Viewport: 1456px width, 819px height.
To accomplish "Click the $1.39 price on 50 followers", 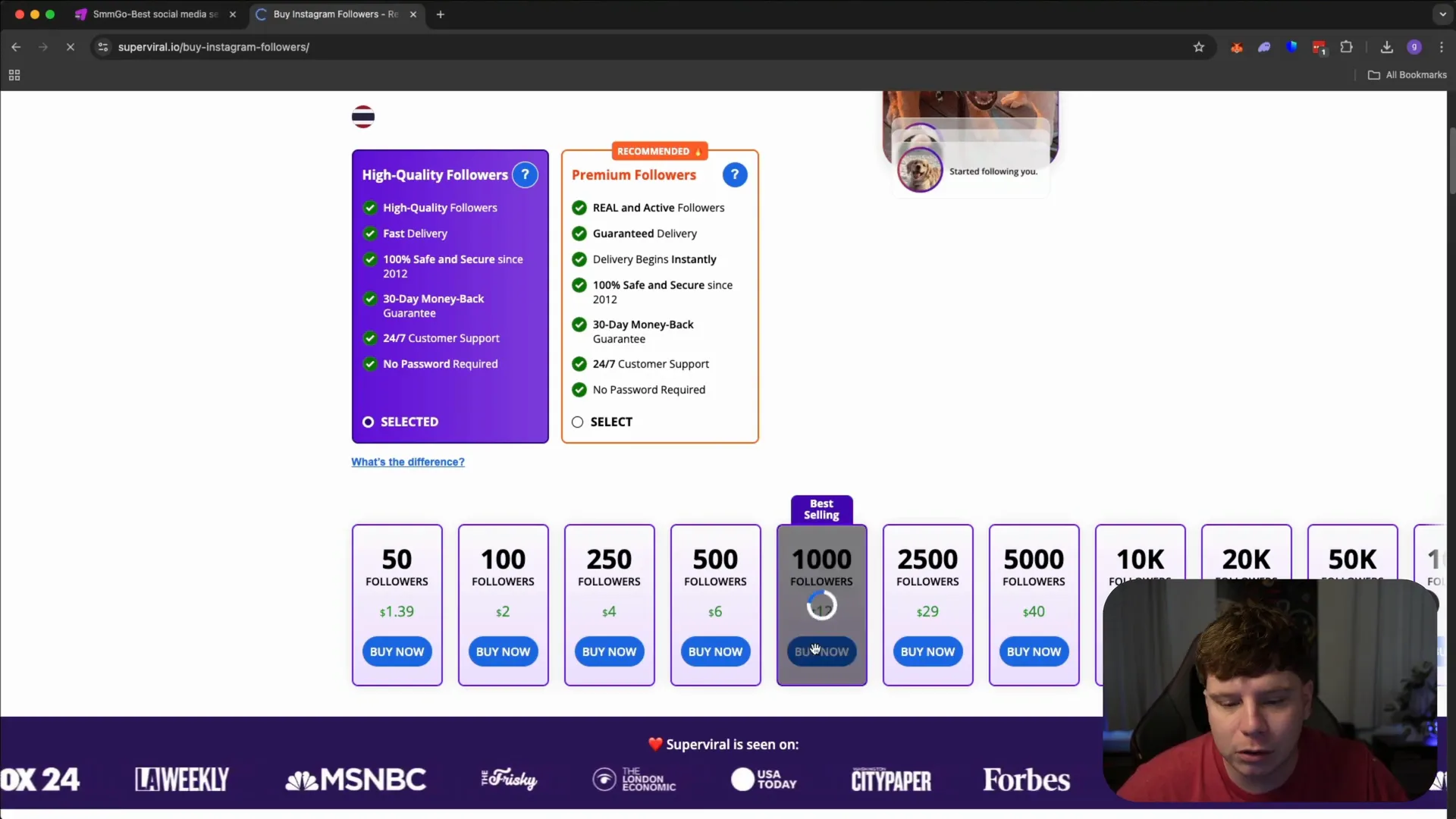I will coord(397,612).
